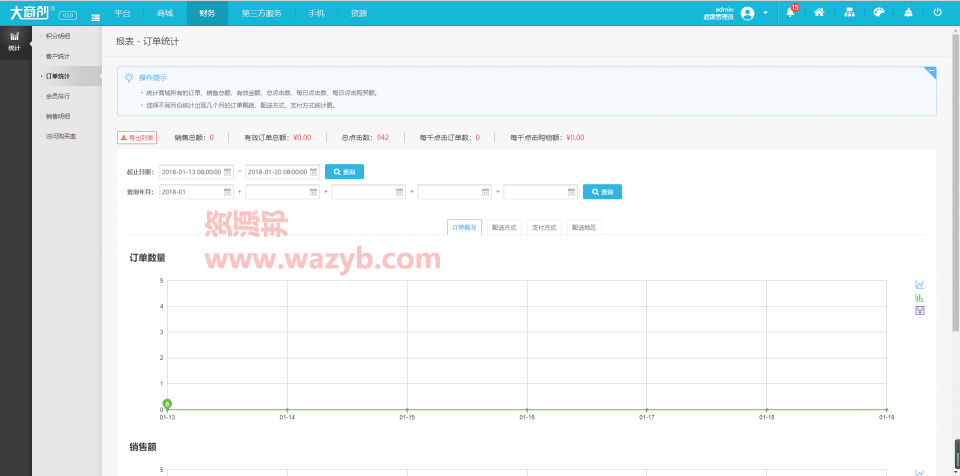Save the 订单数量 chart as image
Screen dimensions: 960x476
pos(919,311)
